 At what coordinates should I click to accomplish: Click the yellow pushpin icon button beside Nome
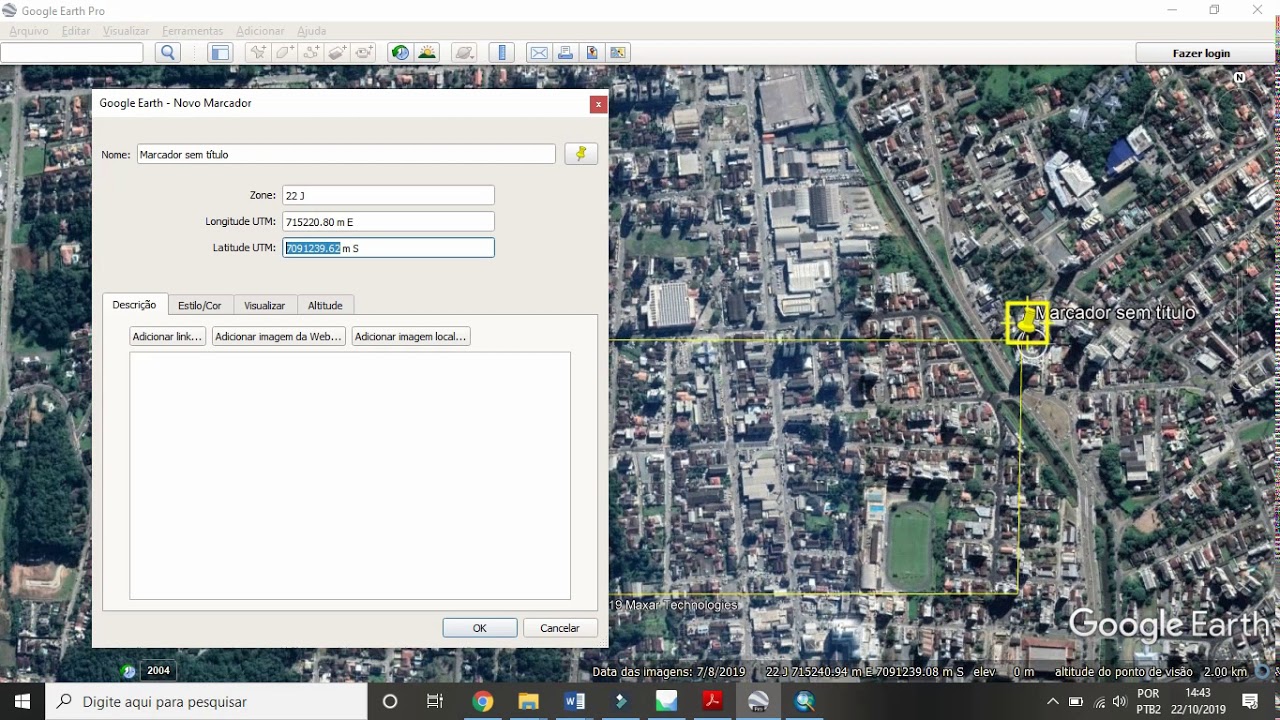[581, 154]
